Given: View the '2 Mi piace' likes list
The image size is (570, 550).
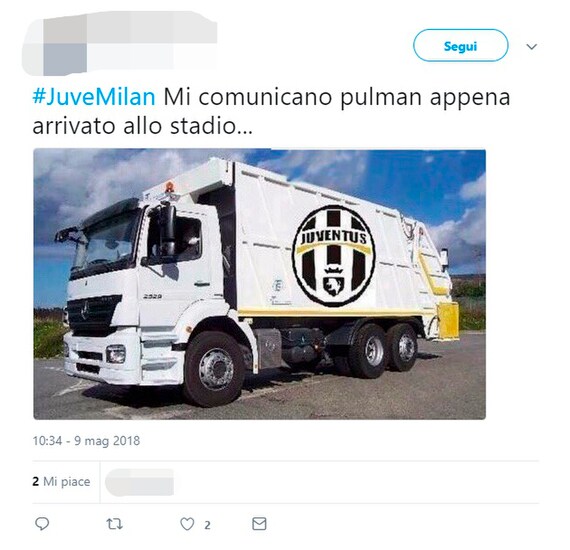Looking at the screenshot, I should (x=61, y=481).
